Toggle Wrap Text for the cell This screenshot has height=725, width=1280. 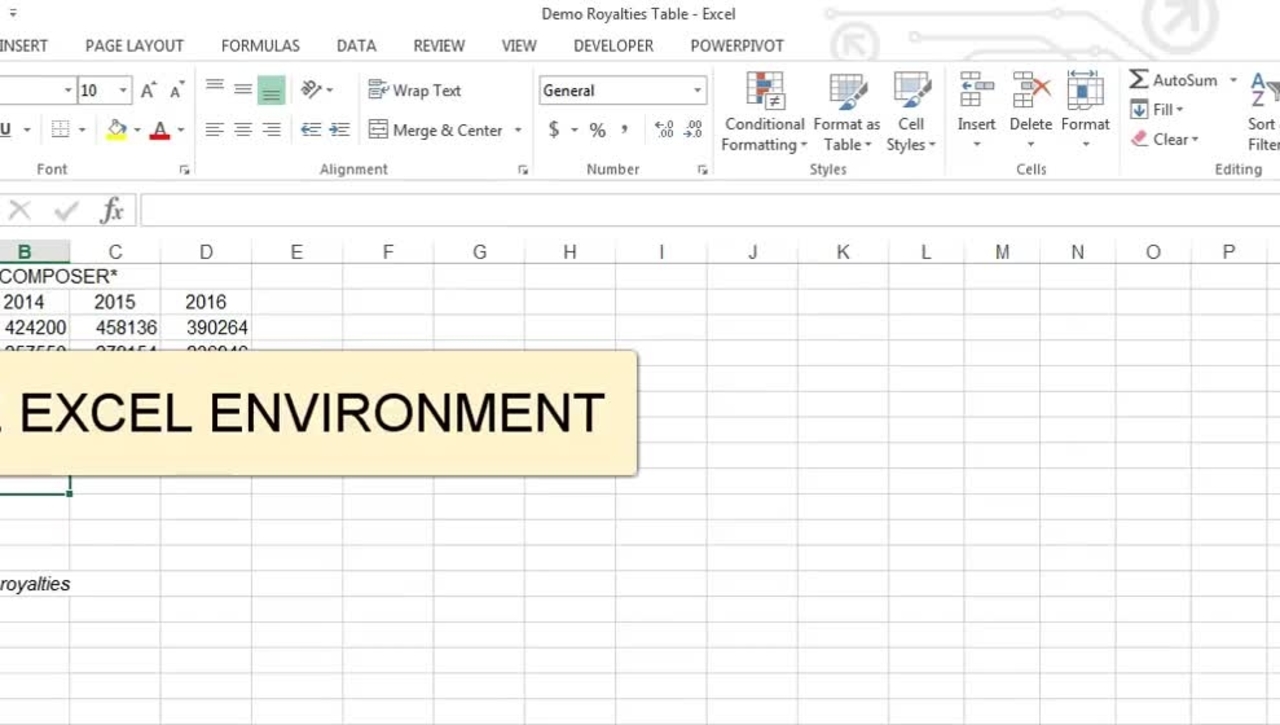[x=415, y=91]
